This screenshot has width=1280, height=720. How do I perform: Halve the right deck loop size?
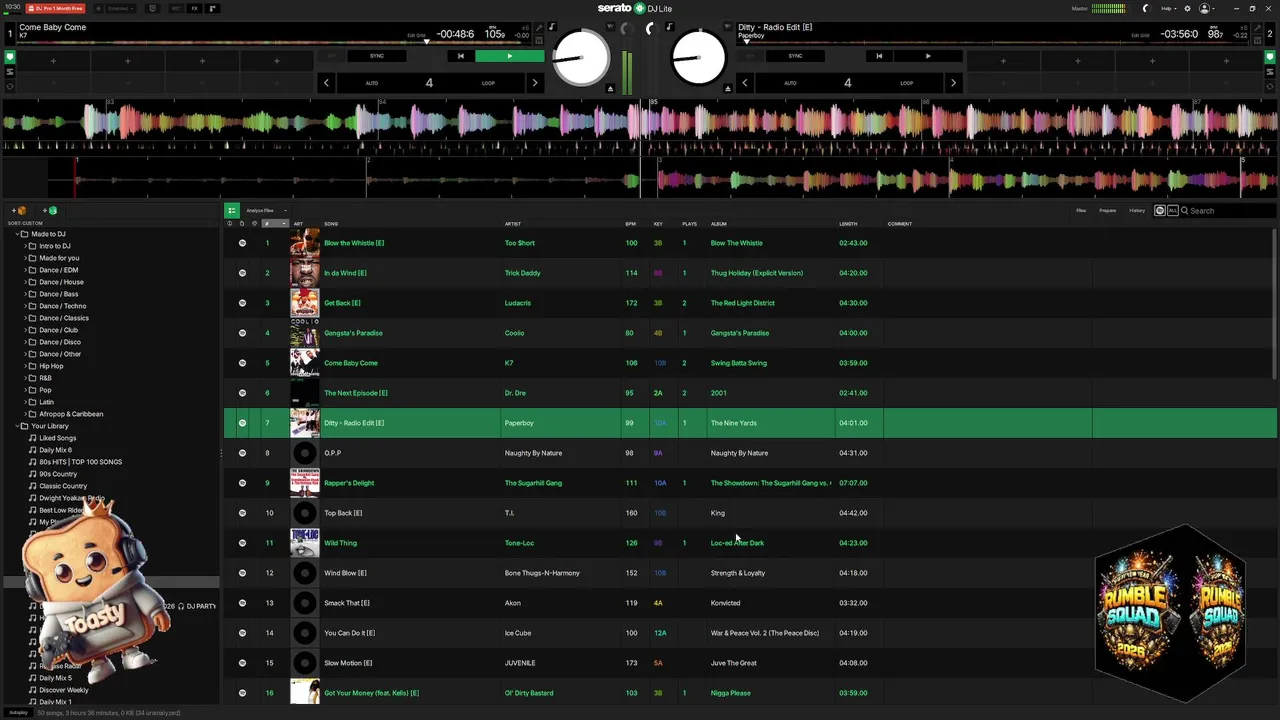[744, 83]
